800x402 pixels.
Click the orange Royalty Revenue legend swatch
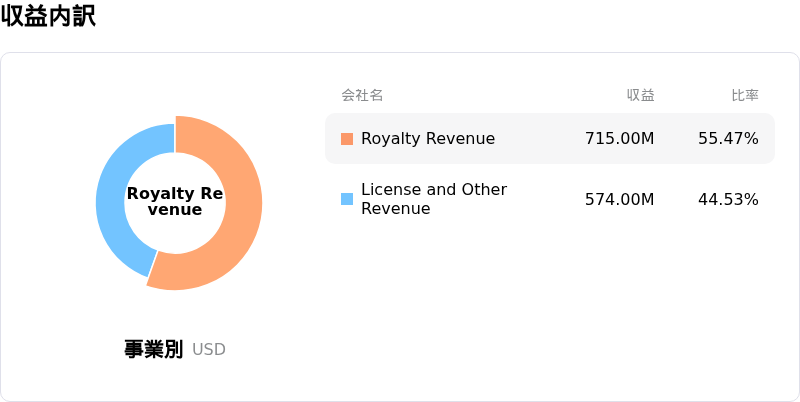click(347, 139)
